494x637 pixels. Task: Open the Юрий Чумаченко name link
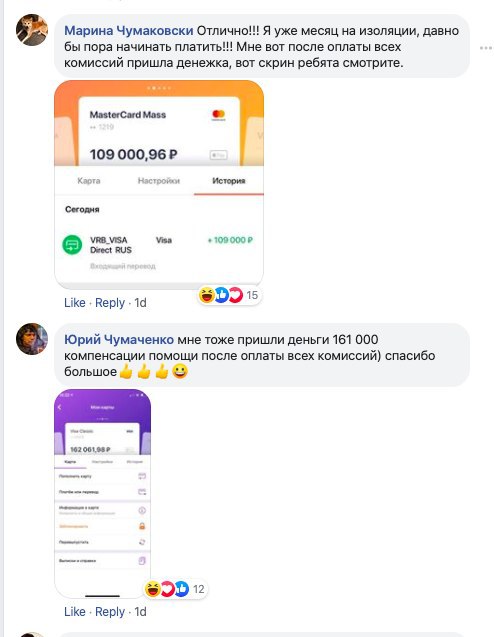click(119, 339)
